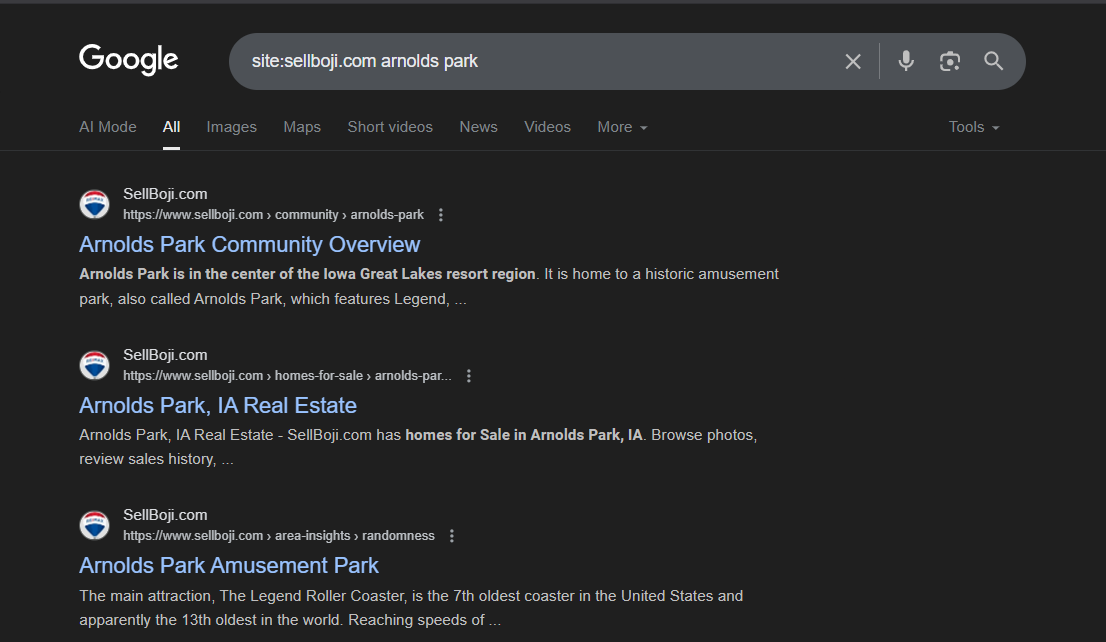
Task: Click RE/MAX favicon of Community Overview result
Action: (94, 204)
